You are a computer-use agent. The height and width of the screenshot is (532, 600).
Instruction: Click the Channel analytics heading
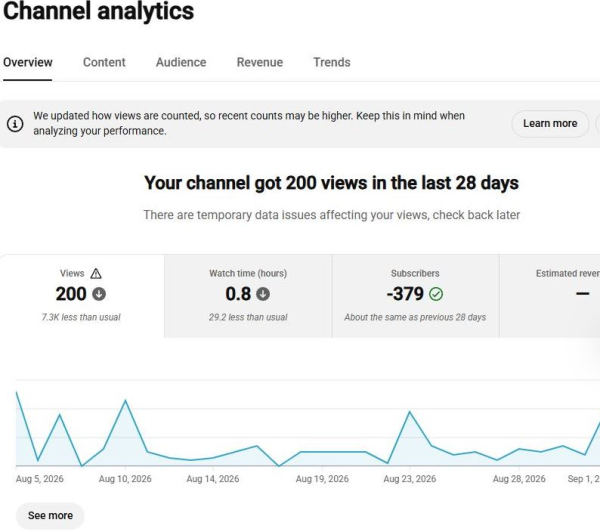[99, 11]
